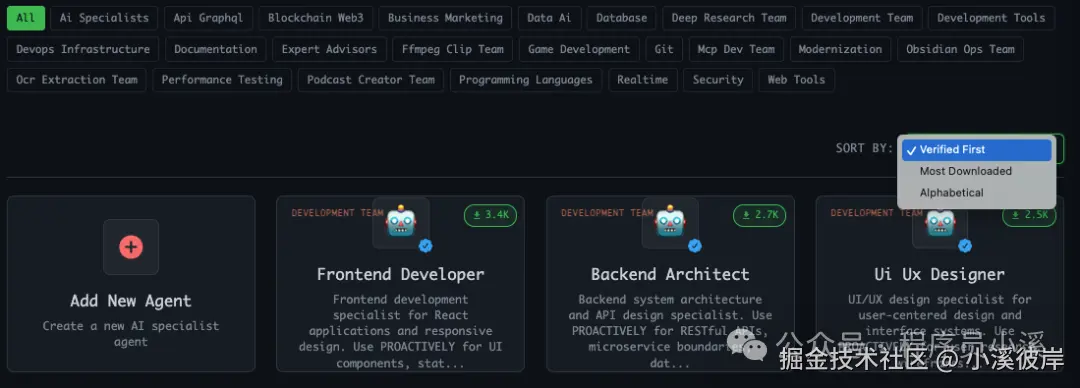Filter by Data Ai category
The image size is (1080, 388).
click(550, 18)
